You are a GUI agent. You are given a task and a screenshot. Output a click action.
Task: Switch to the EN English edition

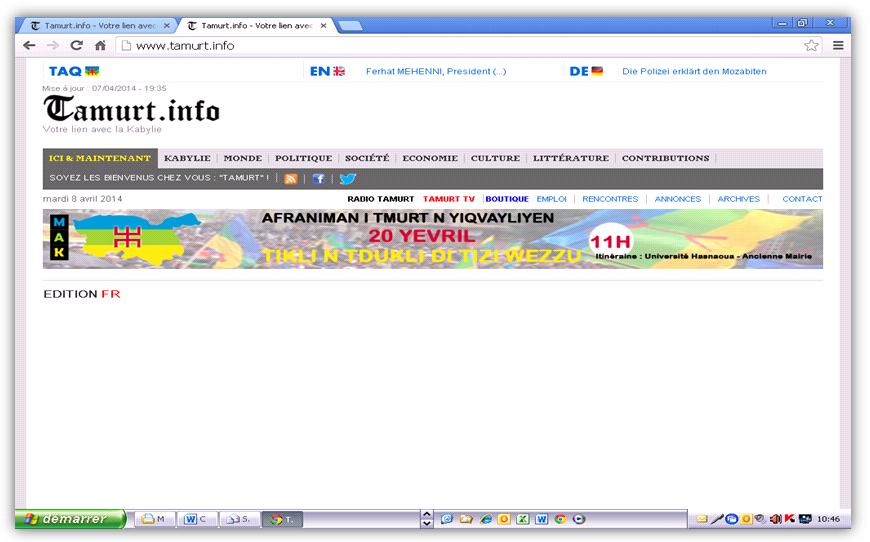tap(327, 71)
